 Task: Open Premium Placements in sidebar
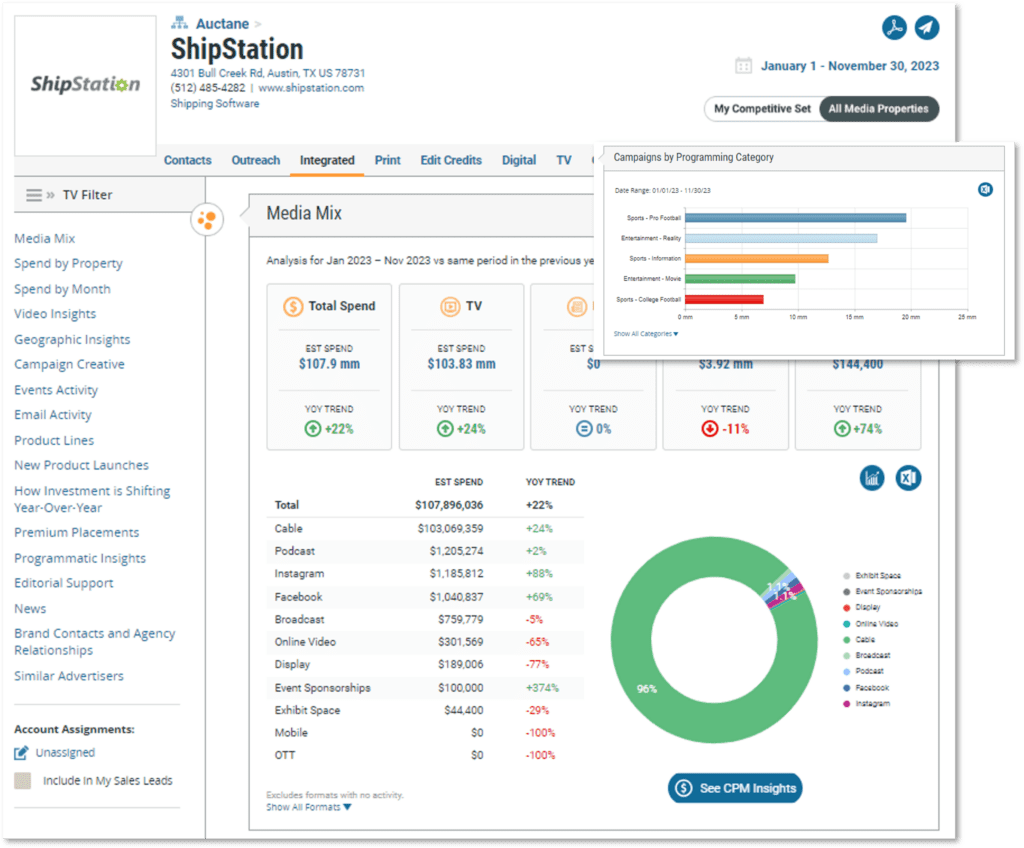76,532
